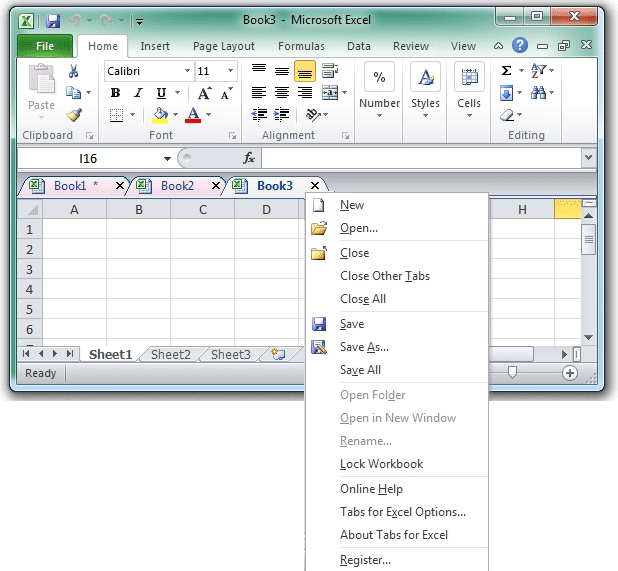The width and height of the screenshot is (618, 571).
Task: Click the Clear eraser icon
Action: 507,115
